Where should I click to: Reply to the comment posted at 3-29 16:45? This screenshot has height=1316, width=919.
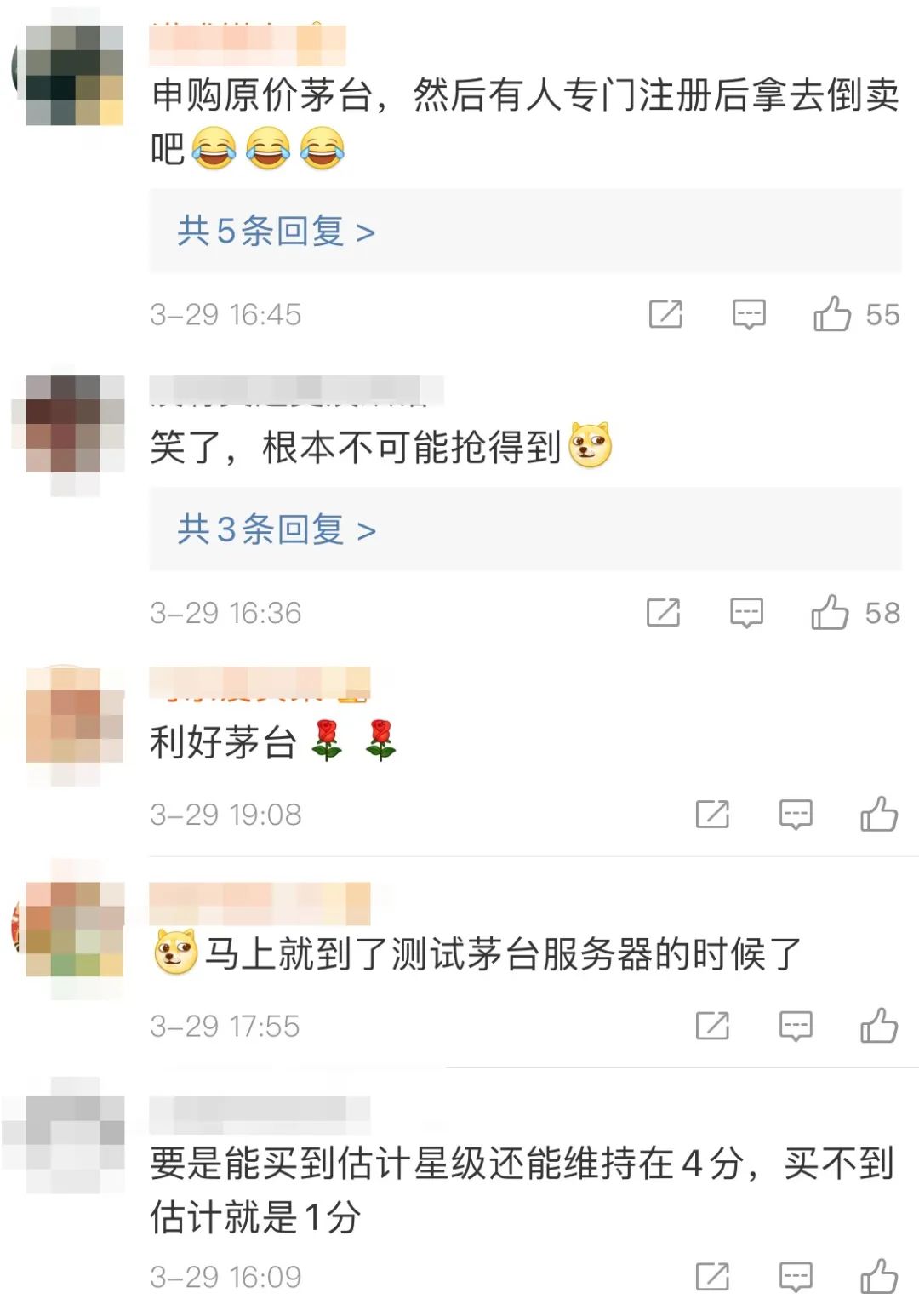point(749,314)
